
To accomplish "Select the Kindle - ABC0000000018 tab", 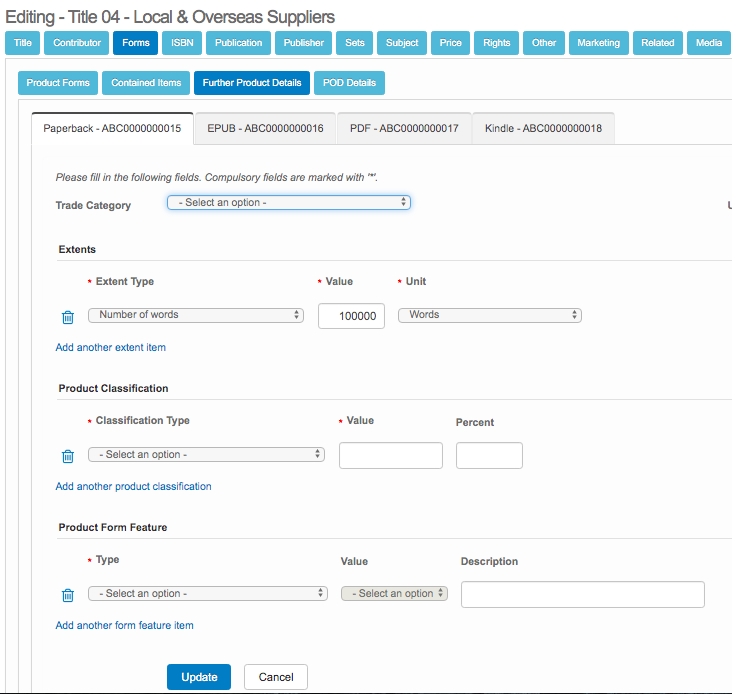I will (x=543, y=129).
